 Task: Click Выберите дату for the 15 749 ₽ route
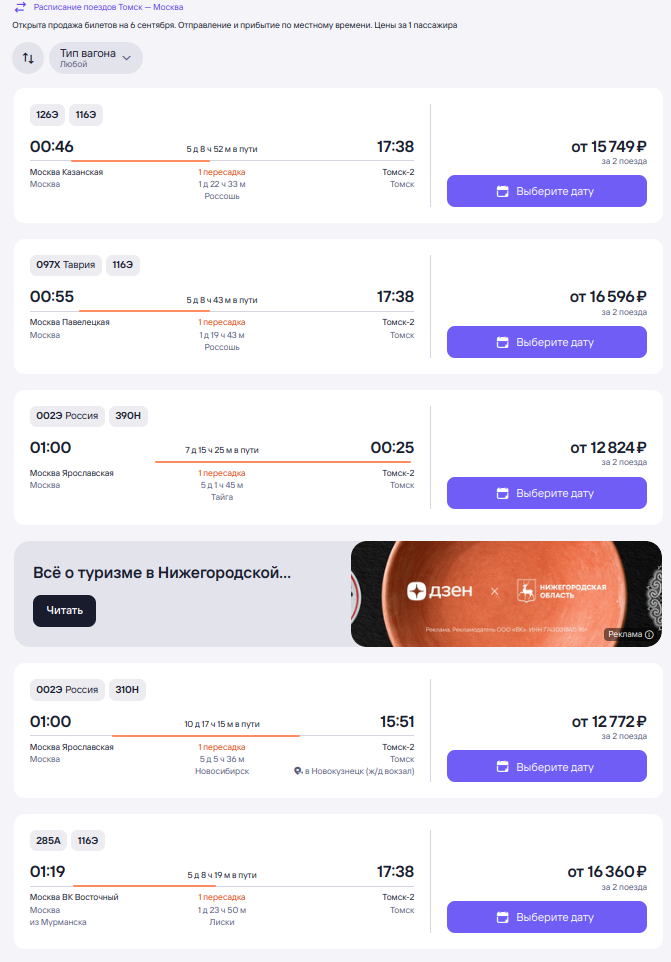546,191
